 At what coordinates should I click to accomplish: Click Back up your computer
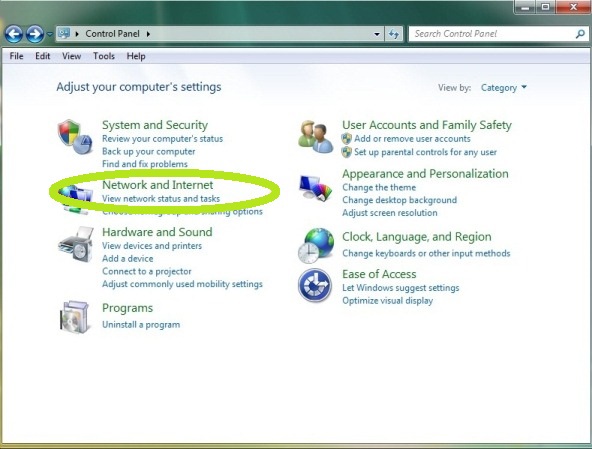click(148, 151)
